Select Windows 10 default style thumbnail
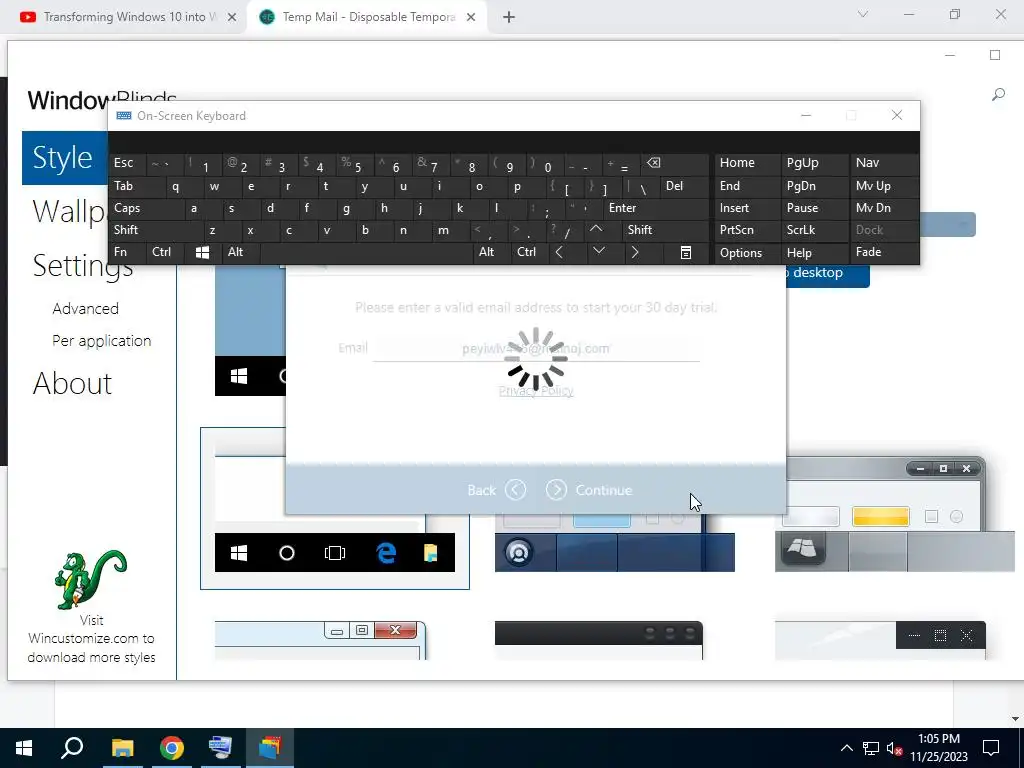The image size is (1024, 768). point(334,509)
